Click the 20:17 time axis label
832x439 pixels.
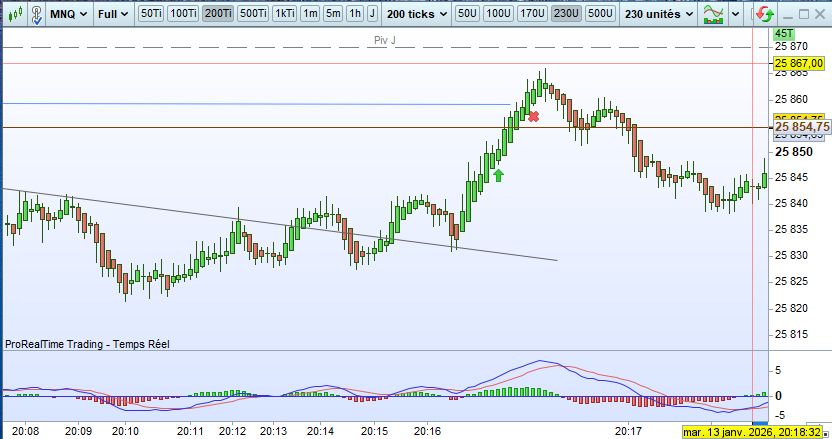(629, 431)
